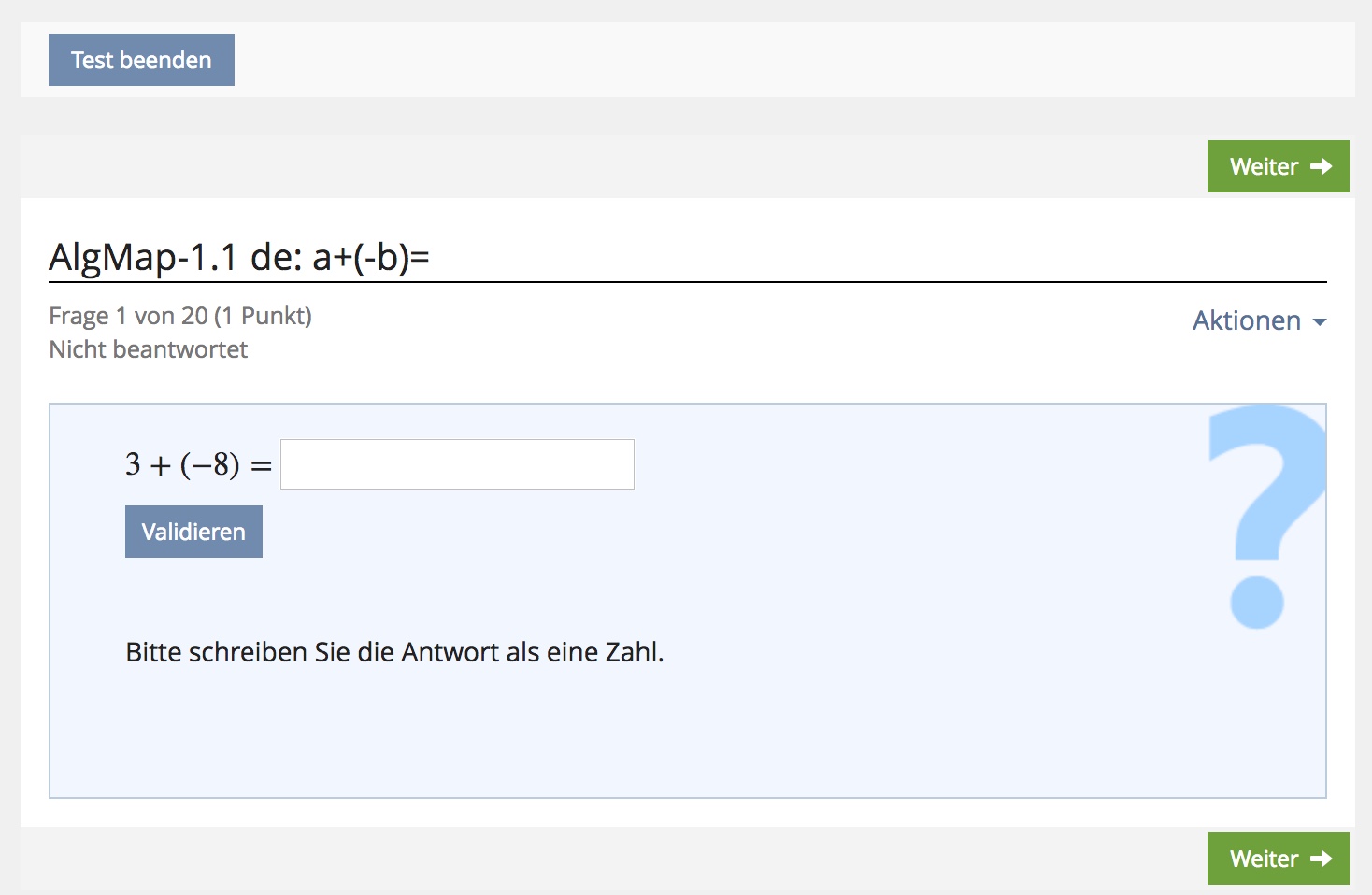Click the Weiter label text at top
This screenshot has width=1372, height=895.
[x=1264, y=166]
